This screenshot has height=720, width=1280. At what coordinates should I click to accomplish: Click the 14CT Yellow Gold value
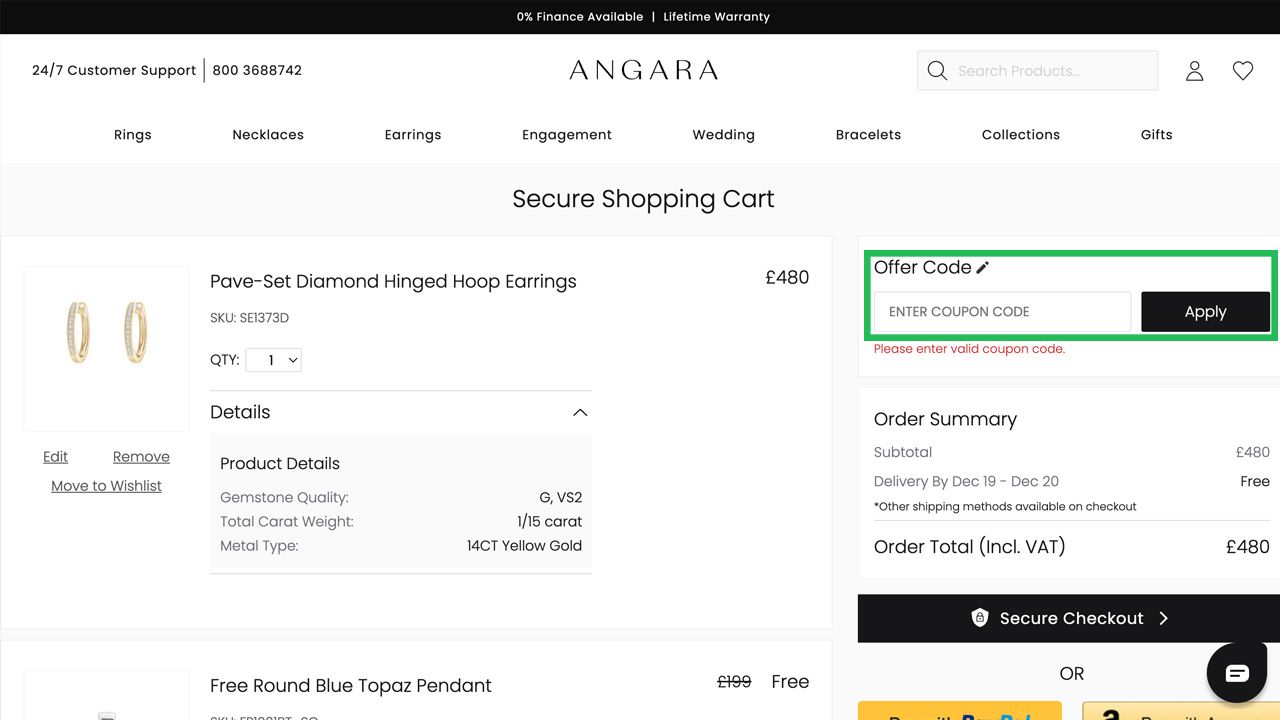pos(524,546)
